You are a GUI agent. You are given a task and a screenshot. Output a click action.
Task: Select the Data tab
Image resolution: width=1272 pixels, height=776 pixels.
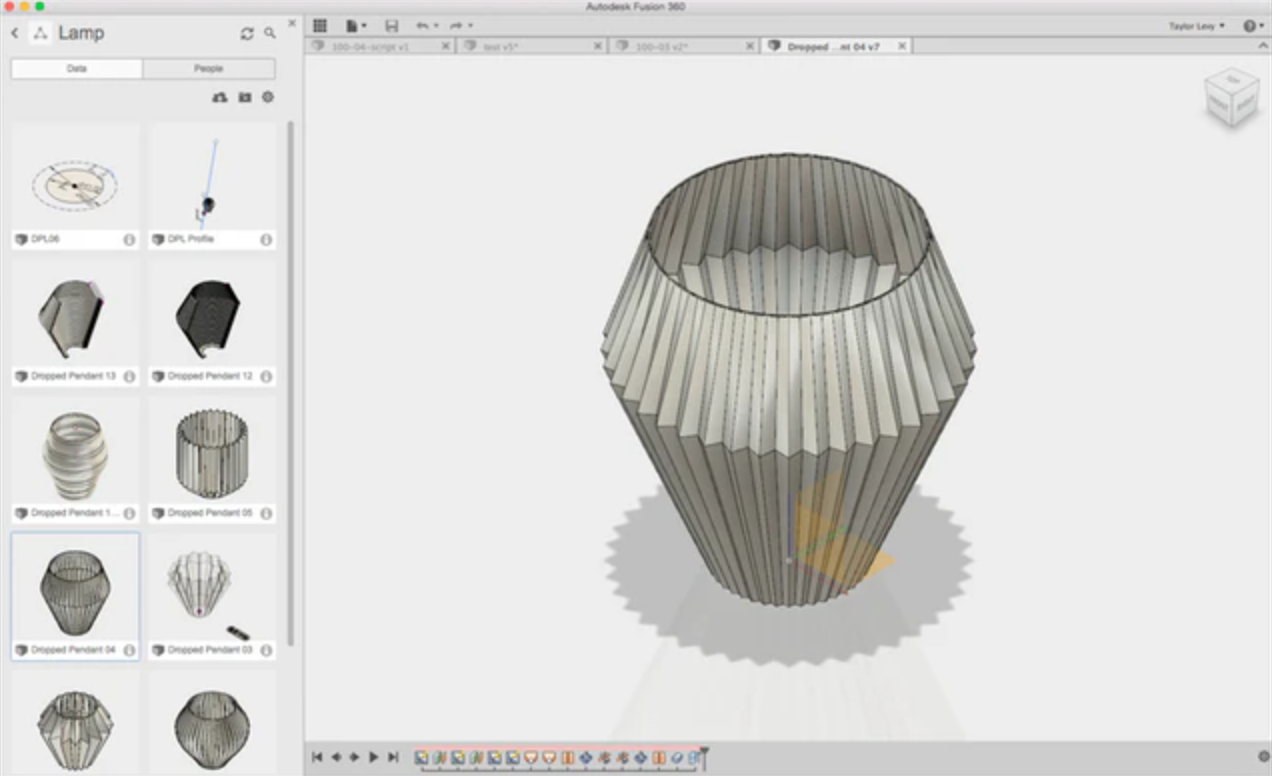[75, 68]
